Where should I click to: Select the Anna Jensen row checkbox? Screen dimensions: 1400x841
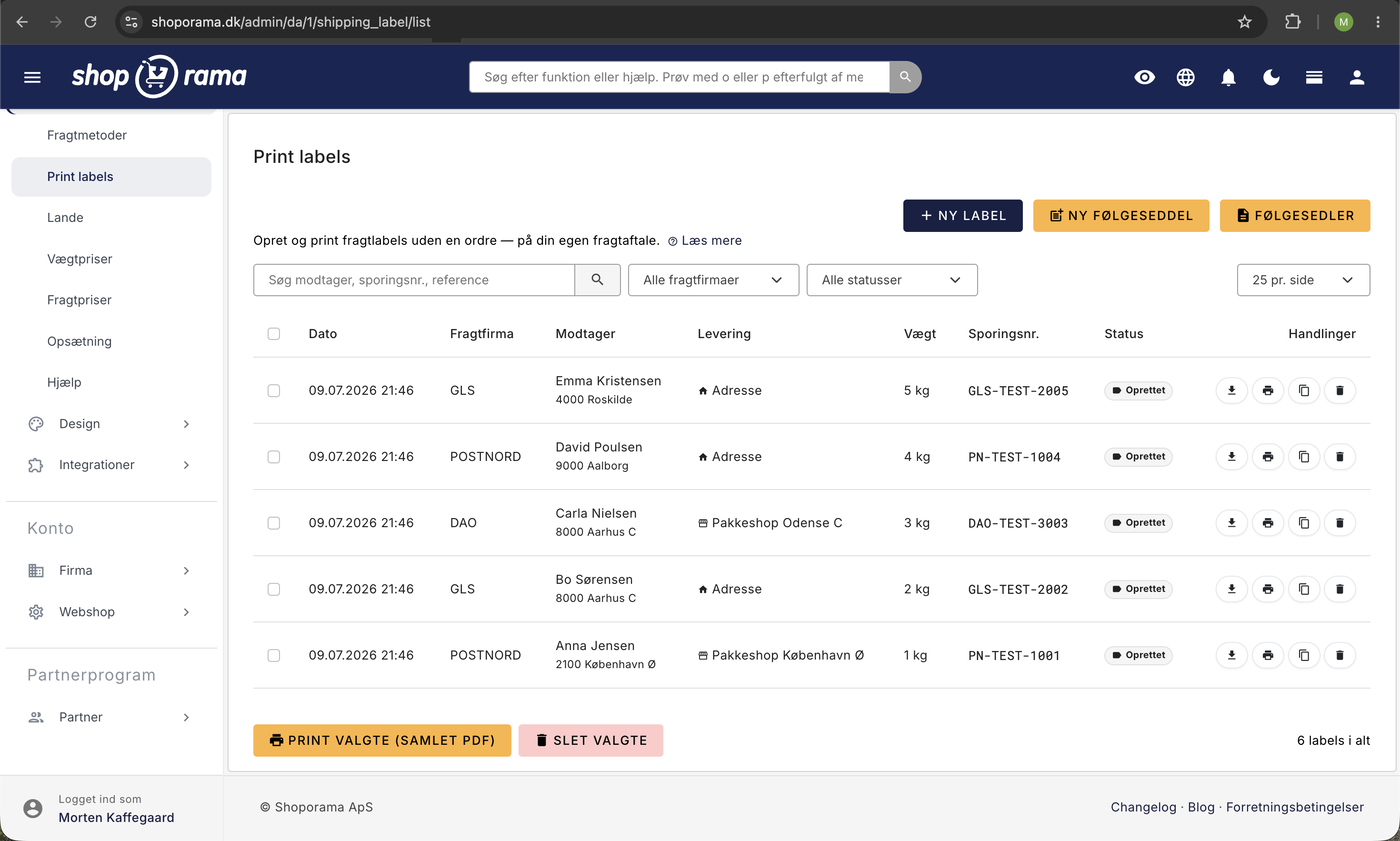[274, 655]
